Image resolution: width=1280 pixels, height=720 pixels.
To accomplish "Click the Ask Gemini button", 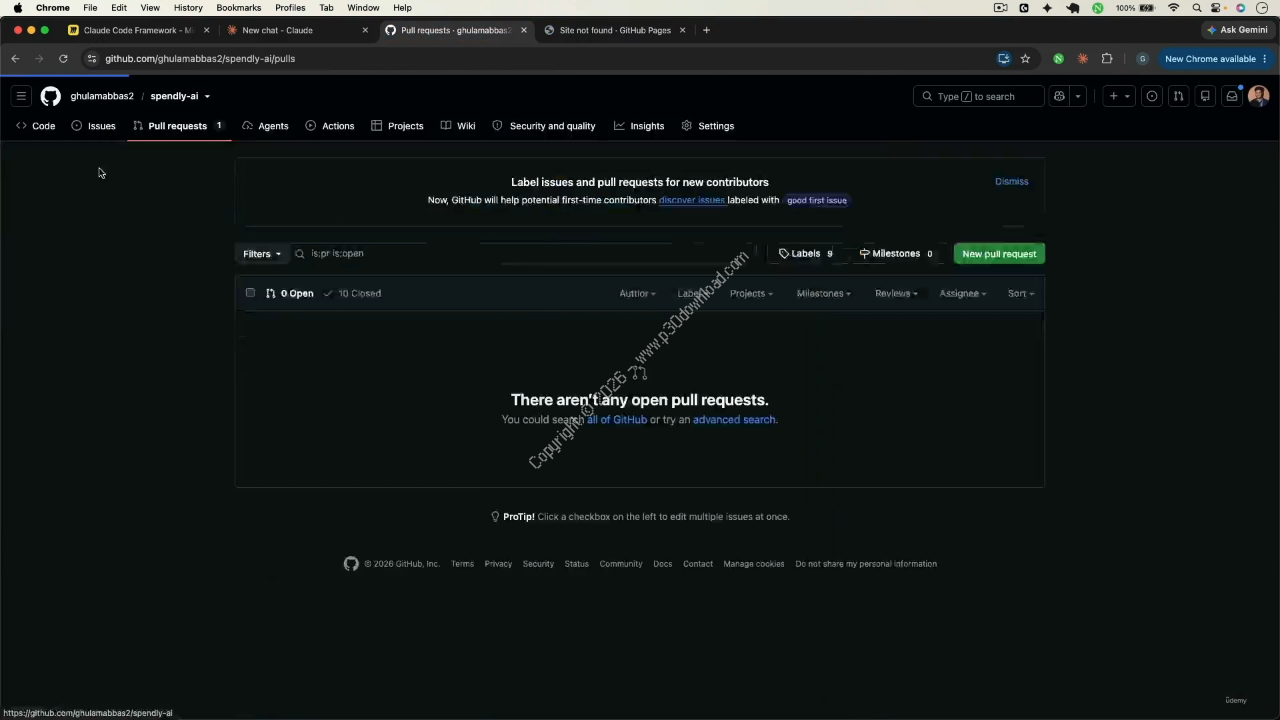I will pos(1238,30).
